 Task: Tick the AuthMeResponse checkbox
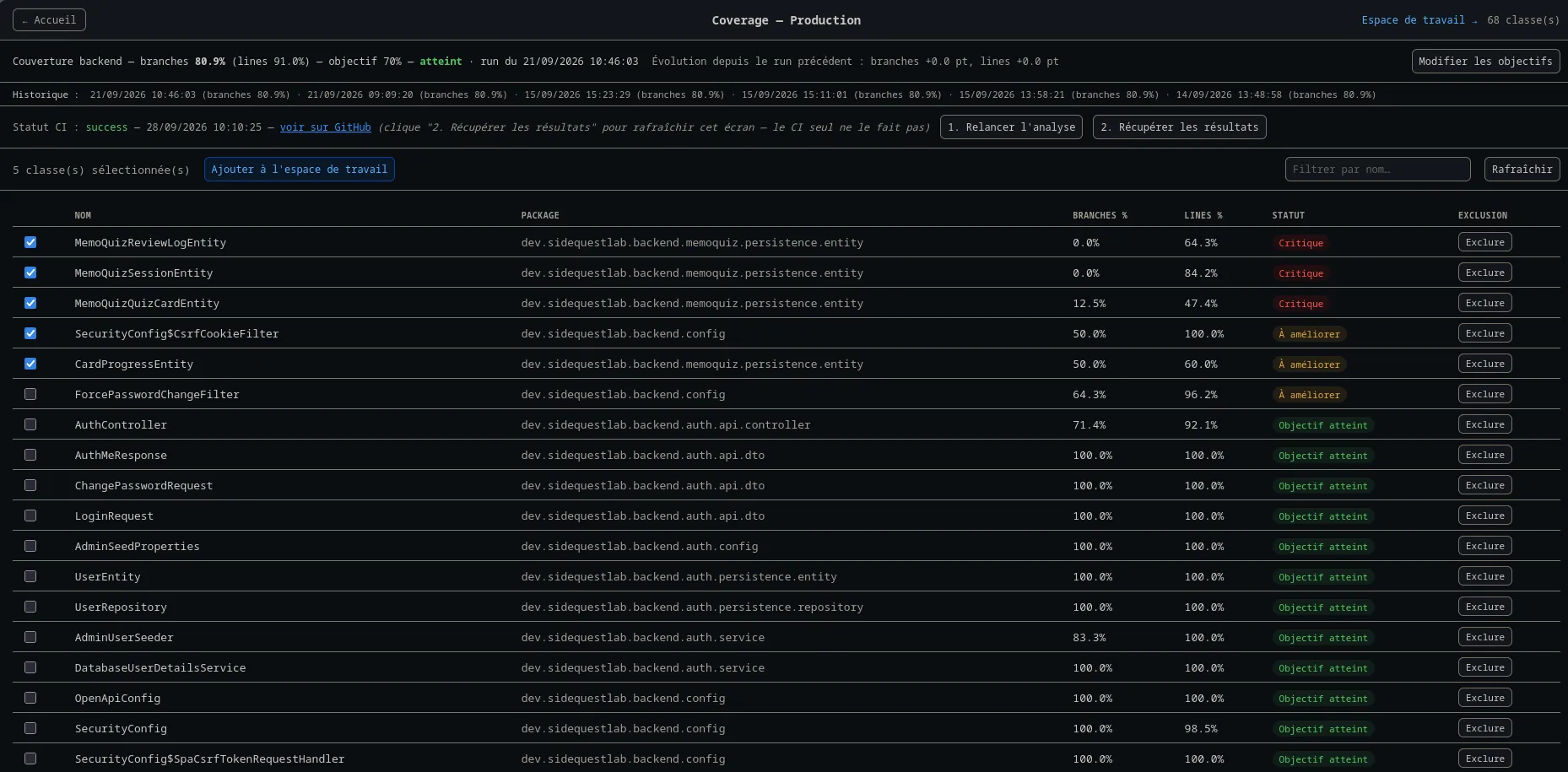coord(30,455)
